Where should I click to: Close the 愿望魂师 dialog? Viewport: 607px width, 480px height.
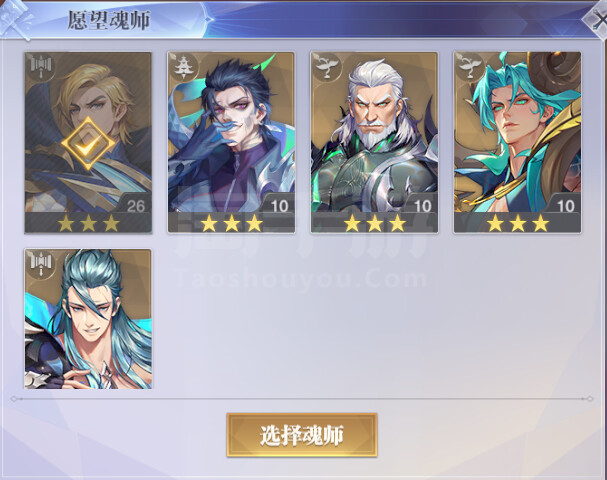coord(597,19)
